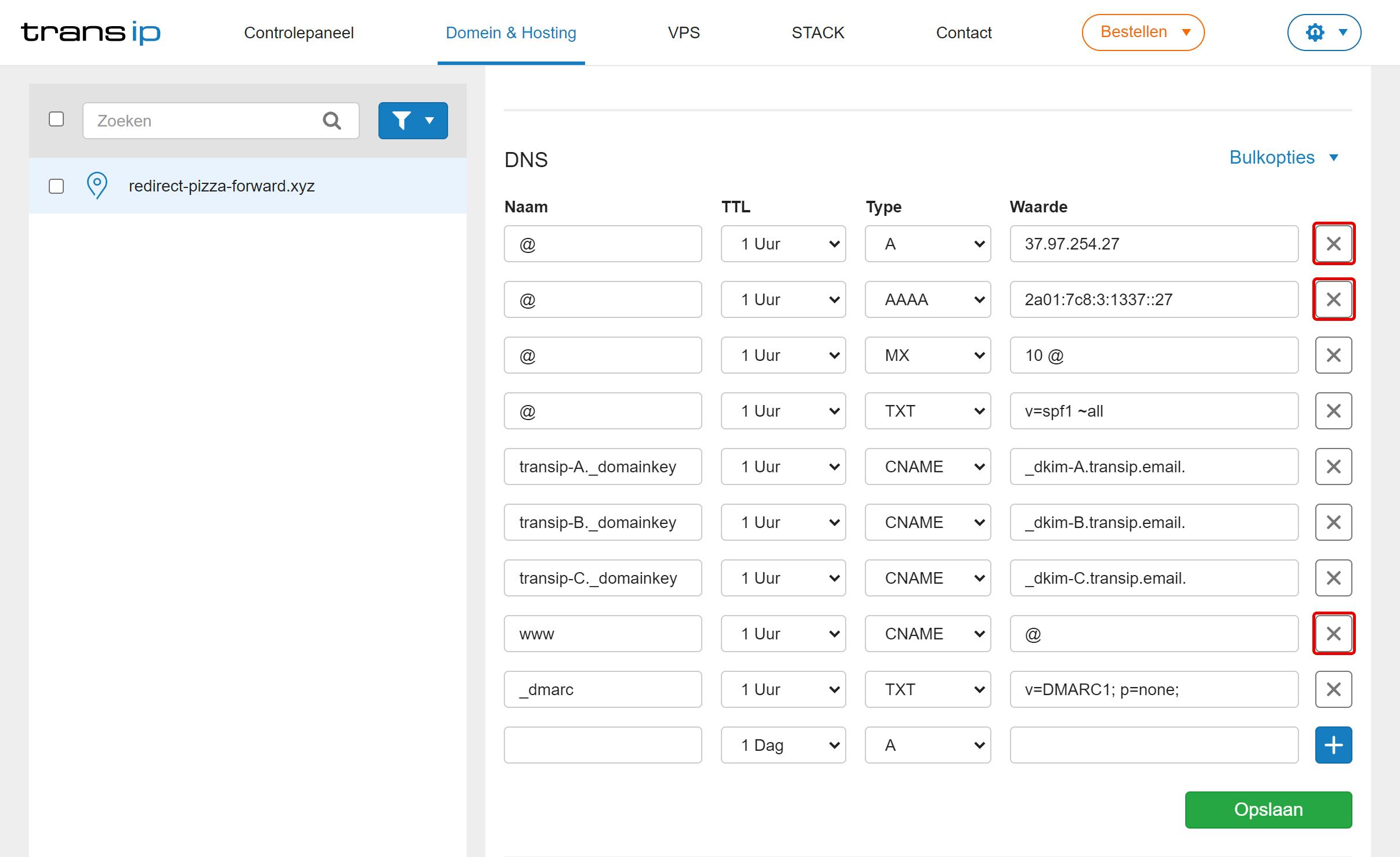This screenshot has width=1400, height=857.
Task: Click the orange Bestellen button
Action: click(1142, 32)
